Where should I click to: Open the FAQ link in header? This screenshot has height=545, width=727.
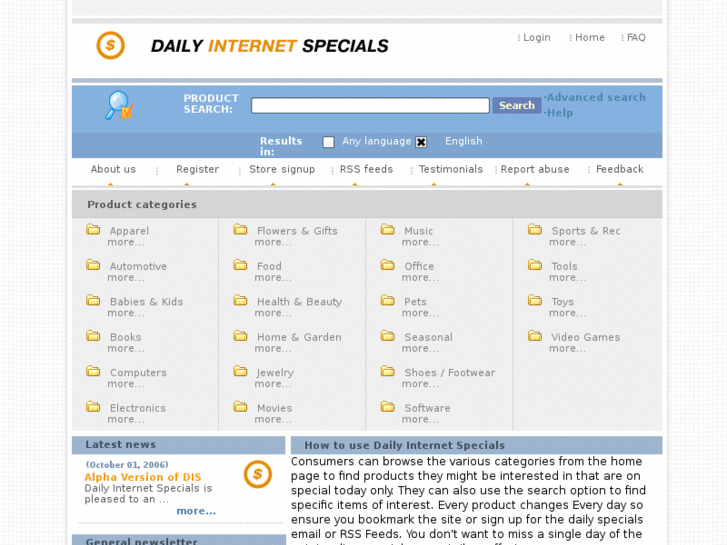pos(636,38)
